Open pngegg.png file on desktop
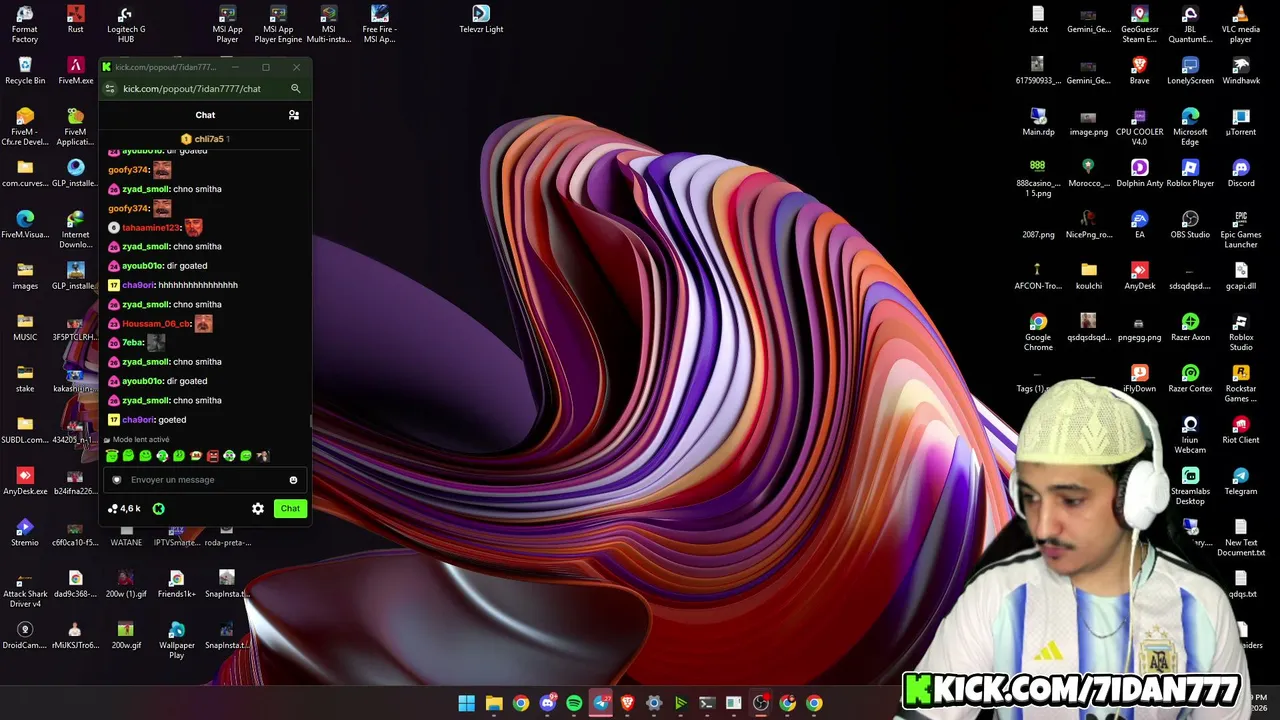This screenshot has height=720, width=1280. click(x=1139, y=327)
